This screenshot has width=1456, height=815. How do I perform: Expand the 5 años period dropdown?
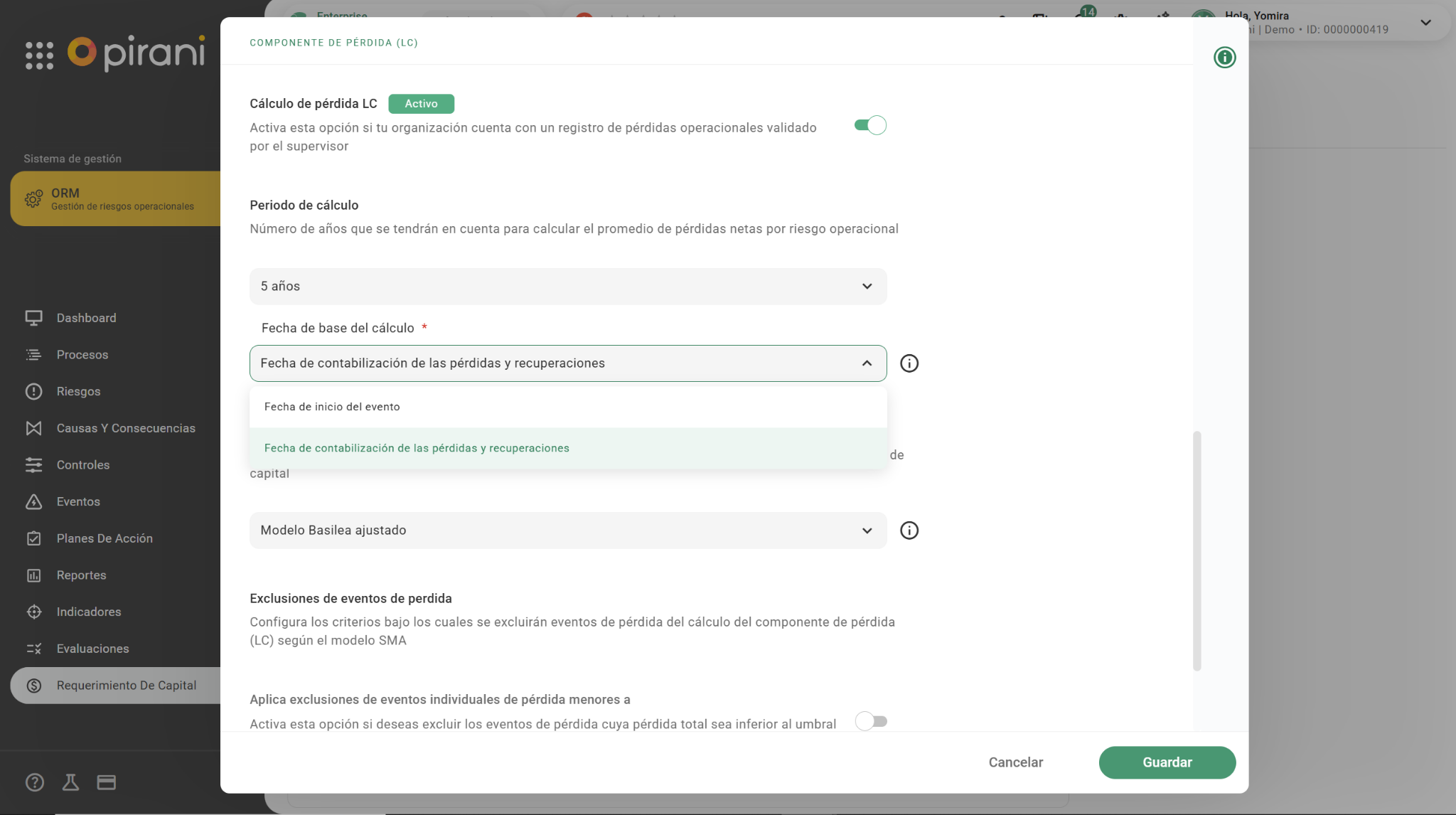tap(567, 287)
